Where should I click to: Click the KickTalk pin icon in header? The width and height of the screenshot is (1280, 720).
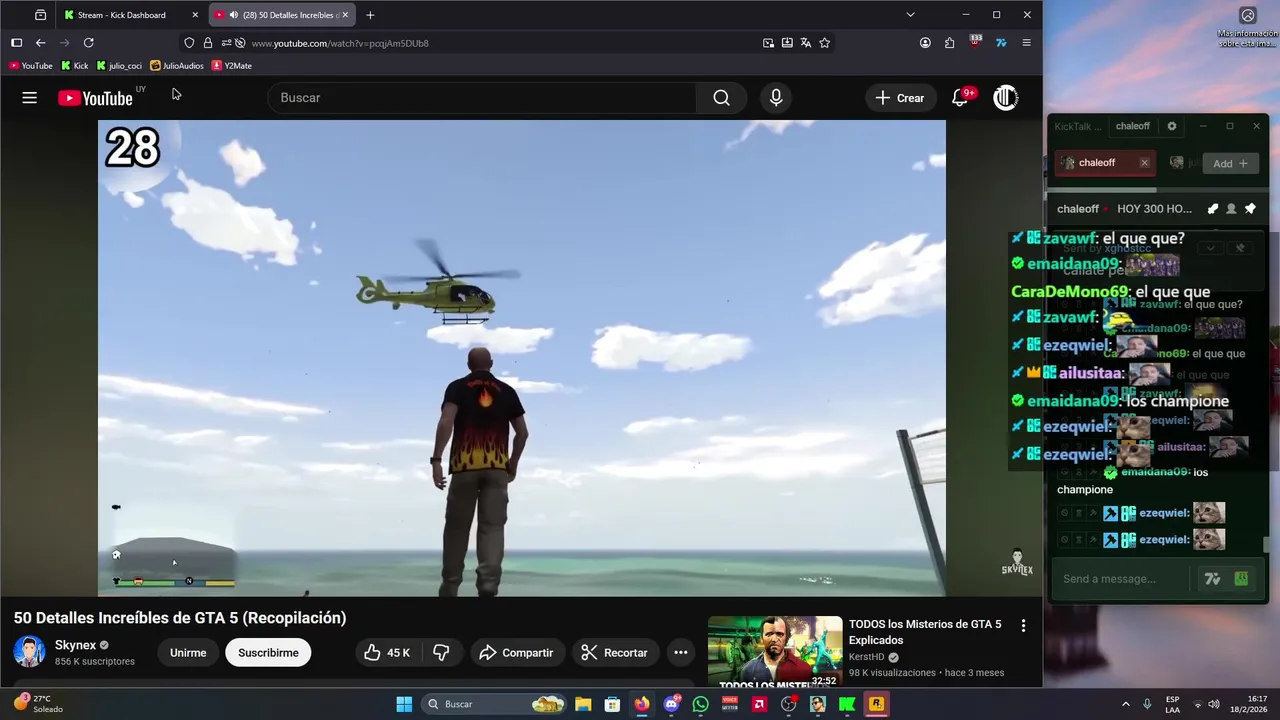[1250, 209]
